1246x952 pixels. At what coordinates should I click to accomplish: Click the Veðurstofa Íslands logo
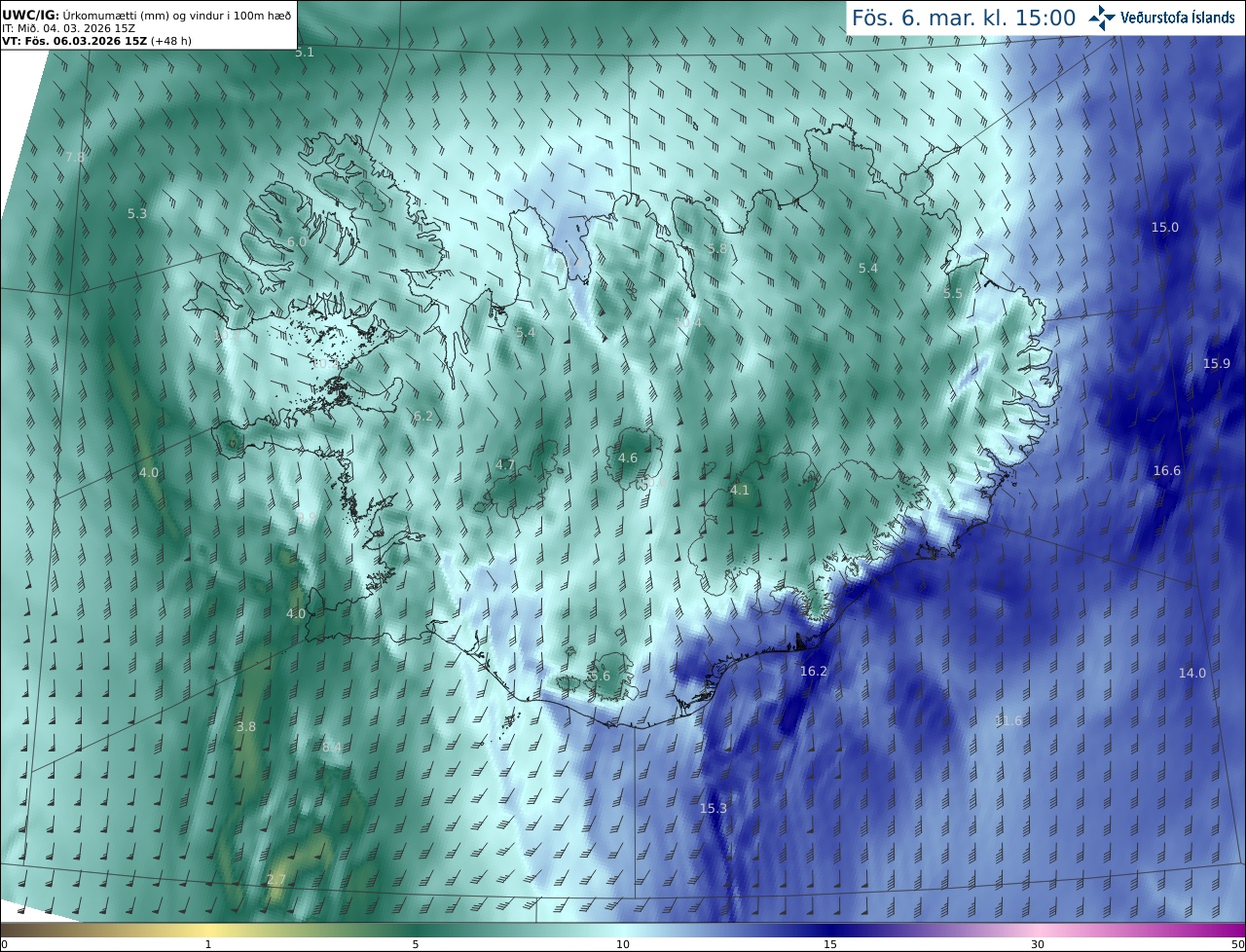pyautogui.click(x=1161, y=18)
